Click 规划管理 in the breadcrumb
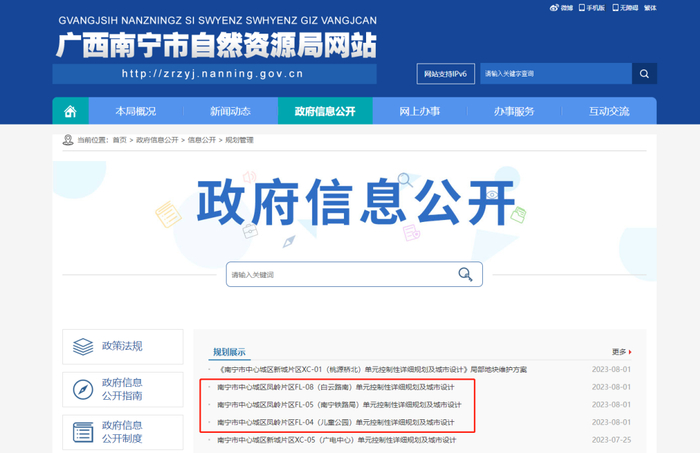Viewport: 700px width, 453px height. pyautogui.click(x=239, y=140)
